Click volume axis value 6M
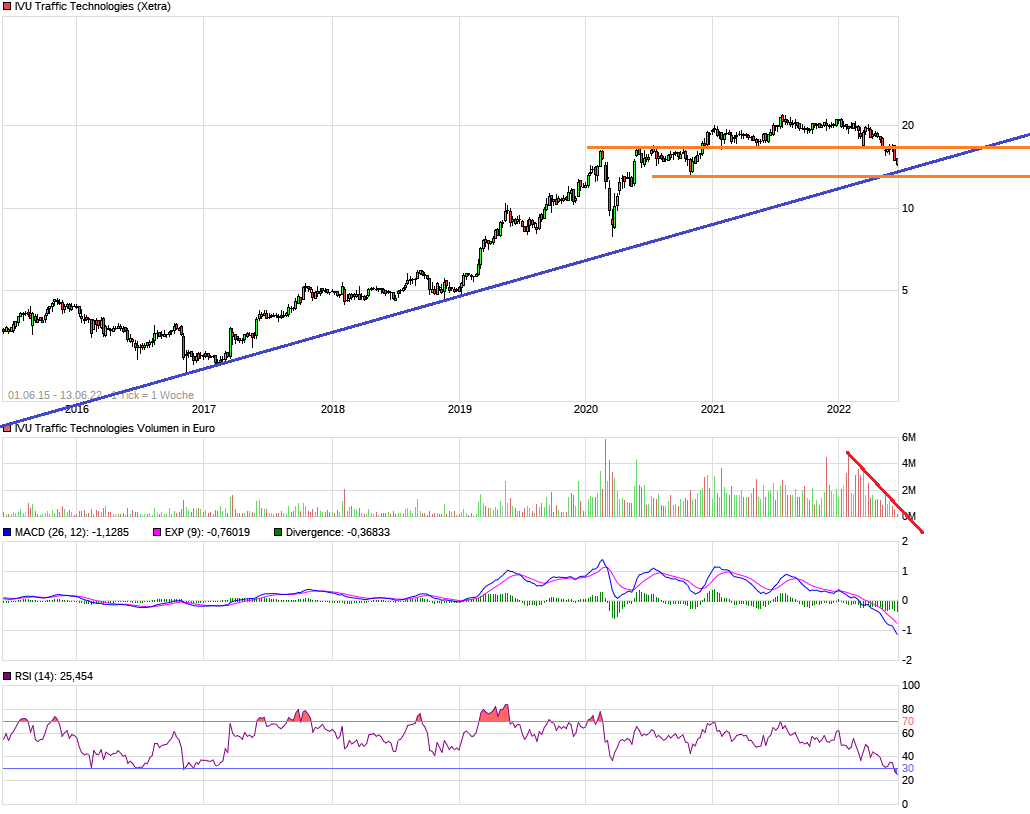 pos(909,438)
